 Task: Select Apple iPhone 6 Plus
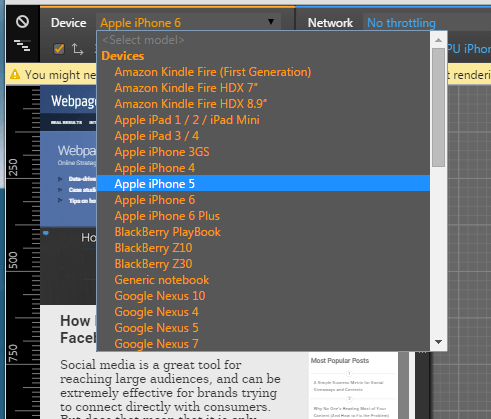pos(263,216)
